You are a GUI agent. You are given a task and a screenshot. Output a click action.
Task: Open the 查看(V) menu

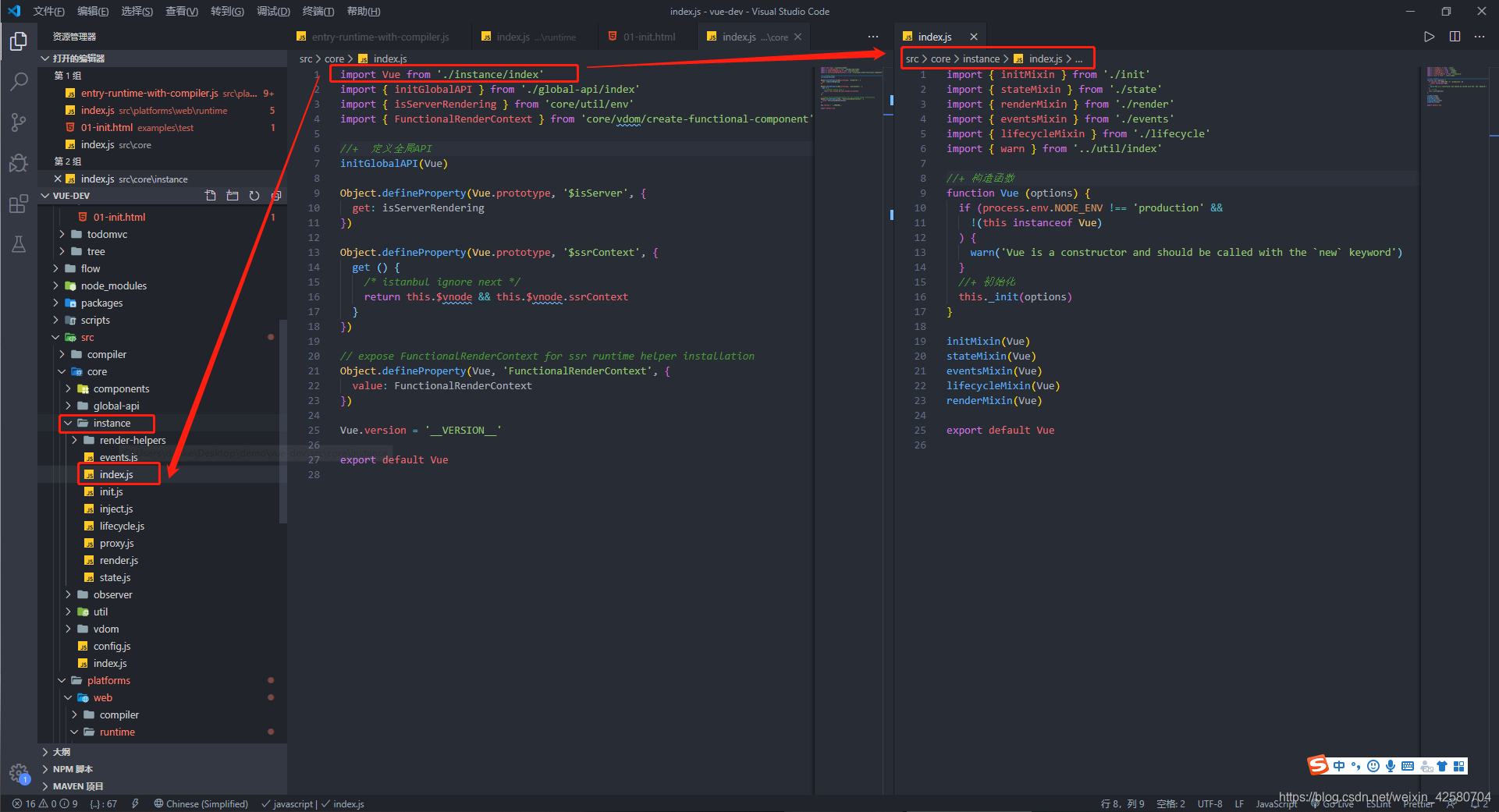point(182,11)
